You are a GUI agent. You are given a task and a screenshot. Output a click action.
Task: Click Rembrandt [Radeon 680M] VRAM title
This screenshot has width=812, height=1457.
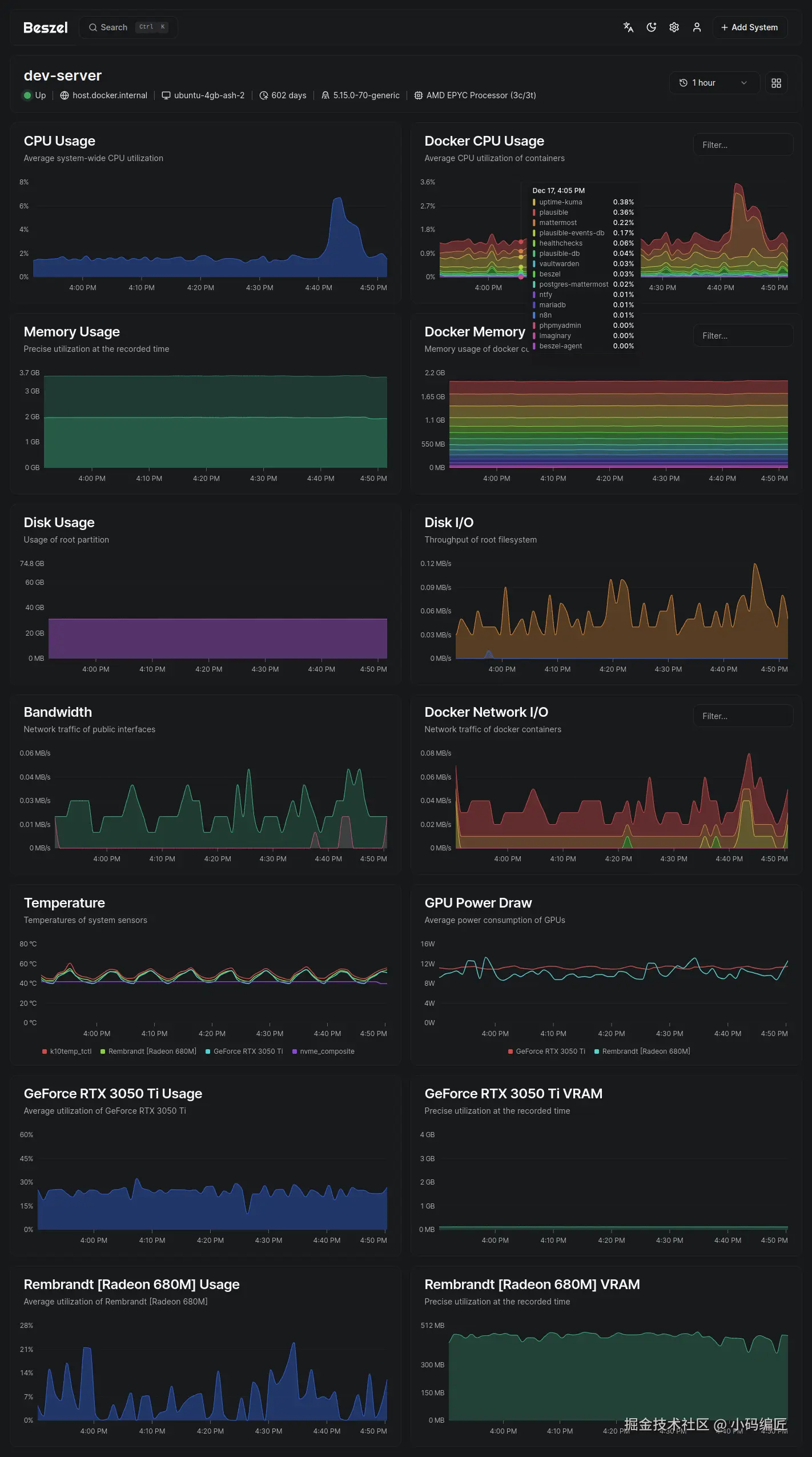coord(532,1285)
